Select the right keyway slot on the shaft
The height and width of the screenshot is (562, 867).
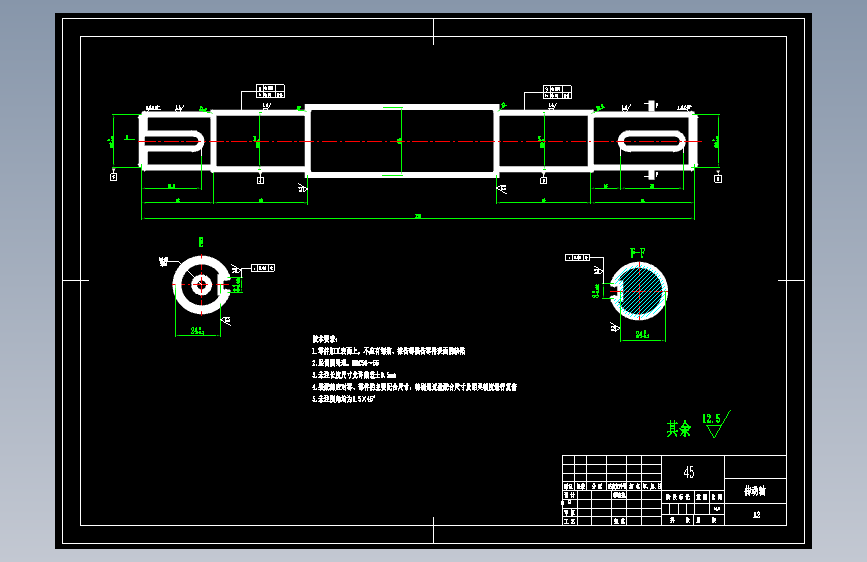pyautogui.click(x=651, y=141)
